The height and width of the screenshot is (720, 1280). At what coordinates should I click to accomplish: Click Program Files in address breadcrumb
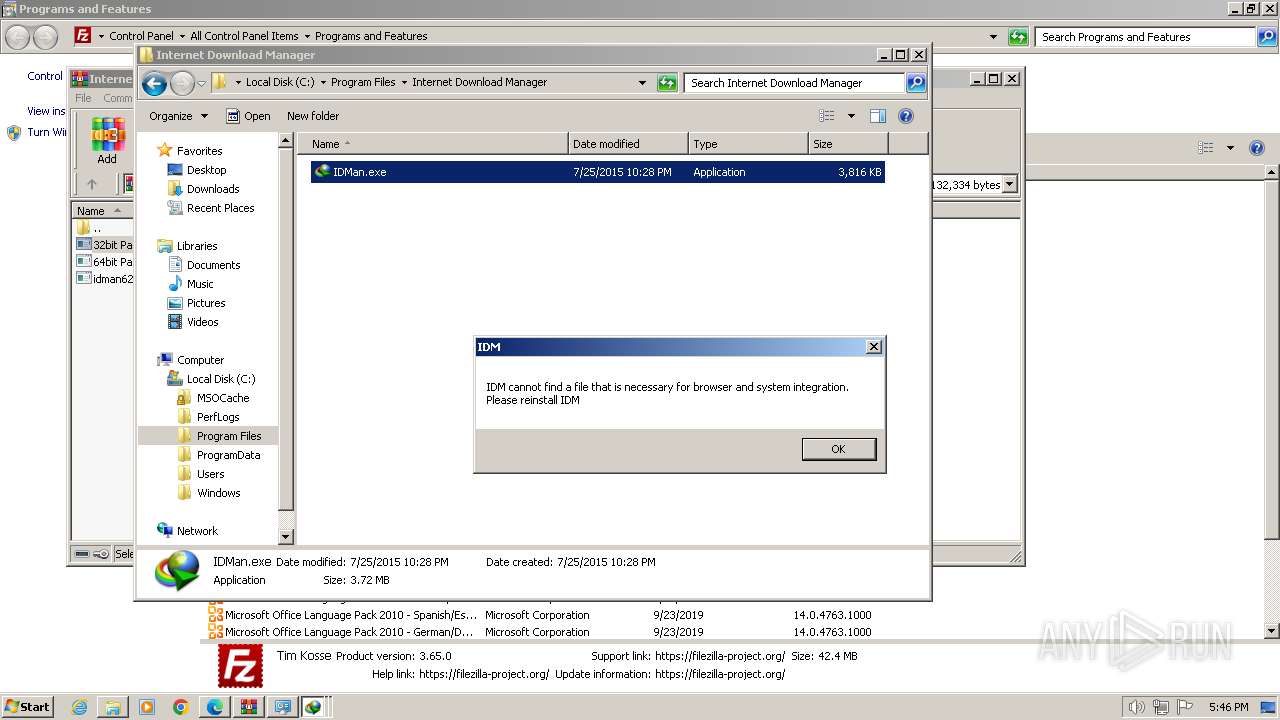(363, 83)
